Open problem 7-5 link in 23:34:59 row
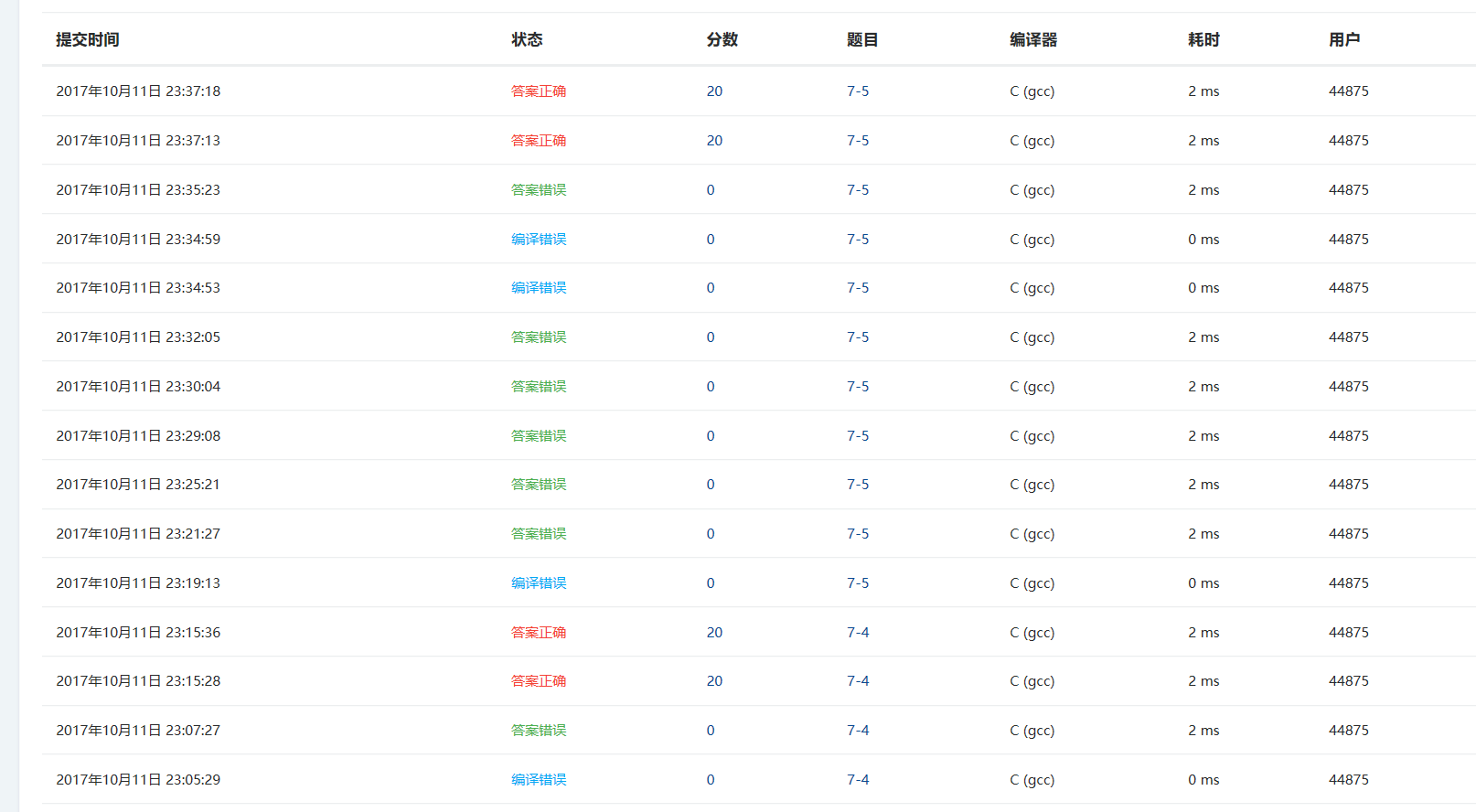 pos(858,240)
